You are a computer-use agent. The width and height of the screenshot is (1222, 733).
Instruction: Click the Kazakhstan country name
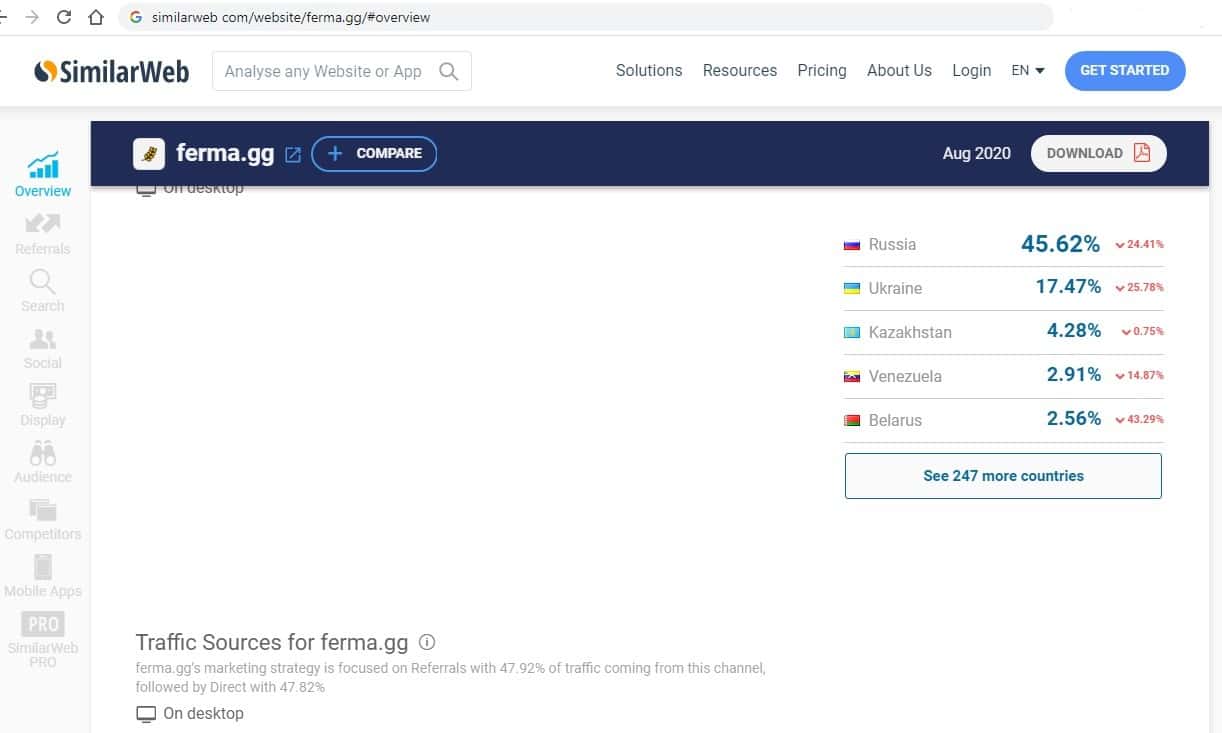(x=910, y=333)
